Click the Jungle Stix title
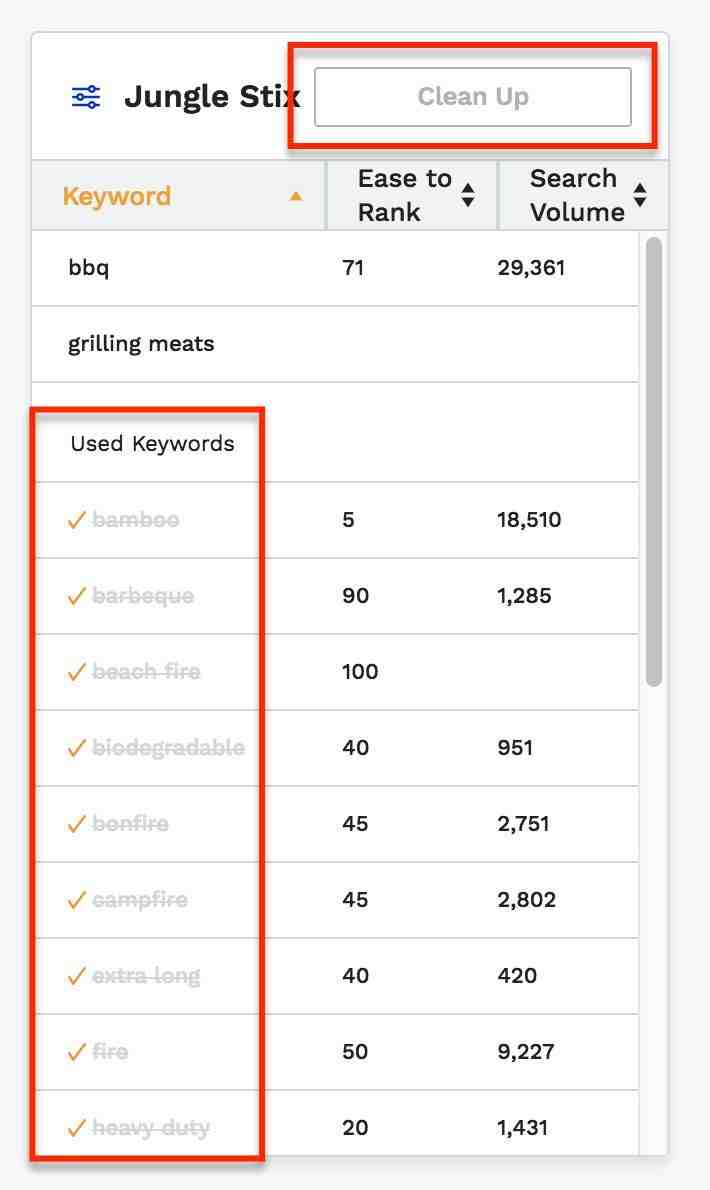The height and width of the screenshot is (1190, 710). (211, 97)
